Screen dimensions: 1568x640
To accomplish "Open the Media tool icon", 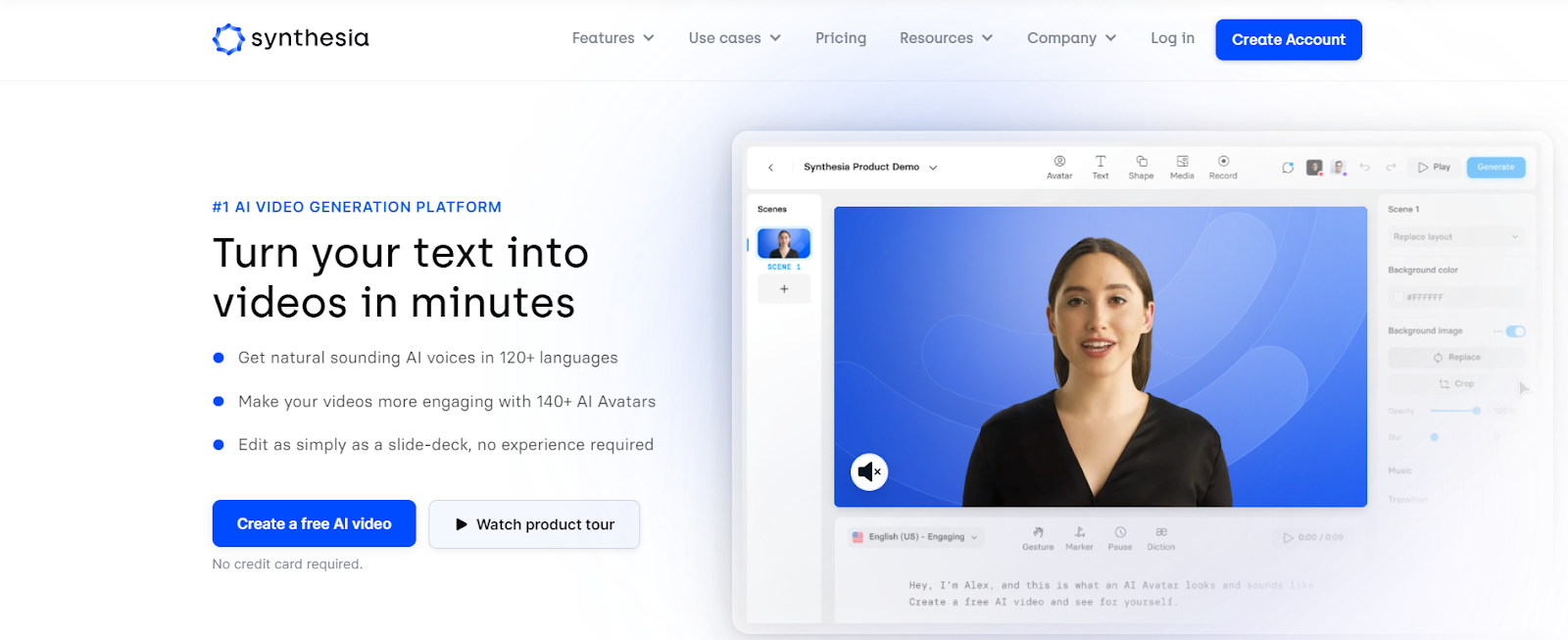I will 1182,162.
